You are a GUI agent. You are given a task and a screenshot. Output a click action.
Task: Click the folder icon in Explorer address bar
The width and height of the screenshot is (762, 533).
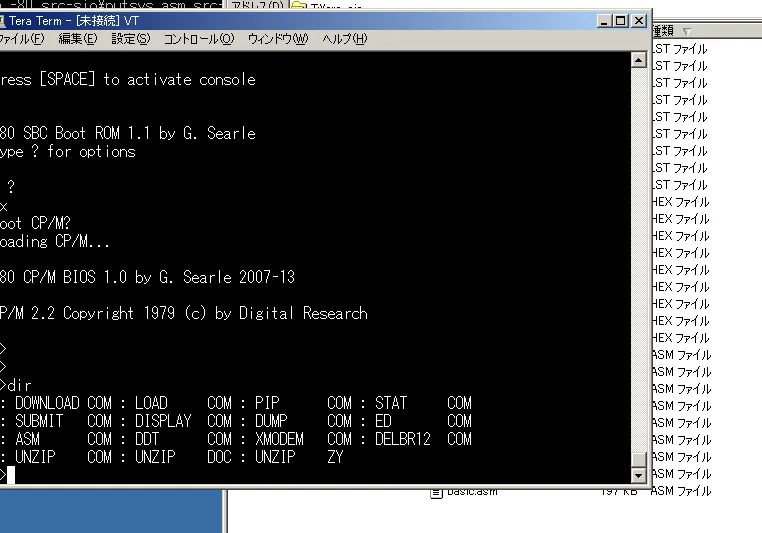point(299,5)
